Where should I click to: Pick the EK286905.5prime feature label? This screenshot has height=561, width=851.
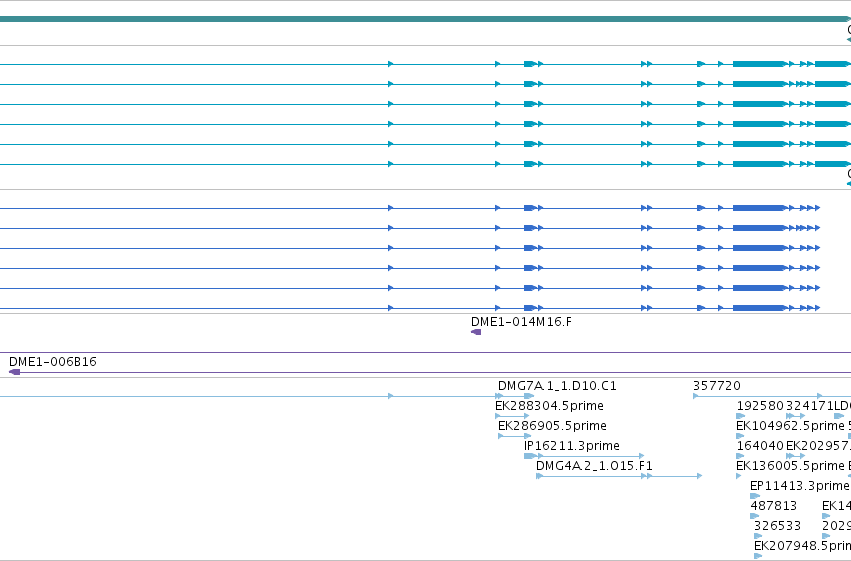coord(552,426)
